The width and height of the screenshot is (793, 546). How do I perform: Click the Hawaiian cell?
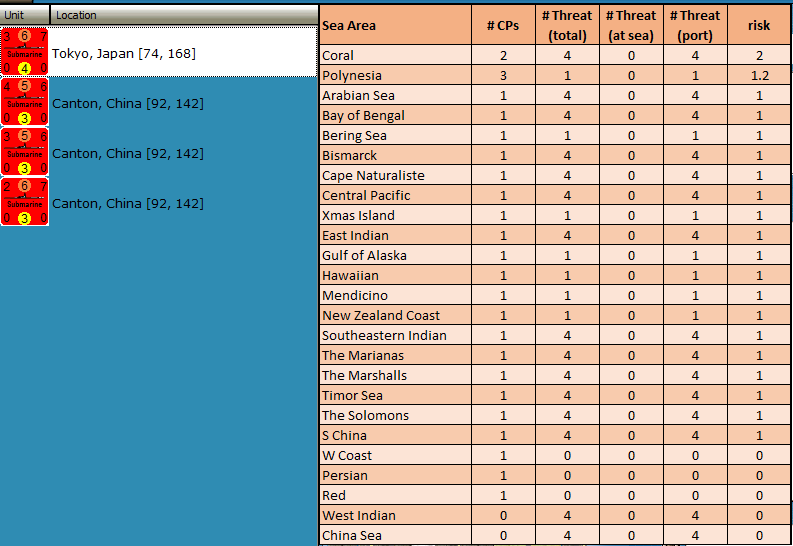pos(395,275)
